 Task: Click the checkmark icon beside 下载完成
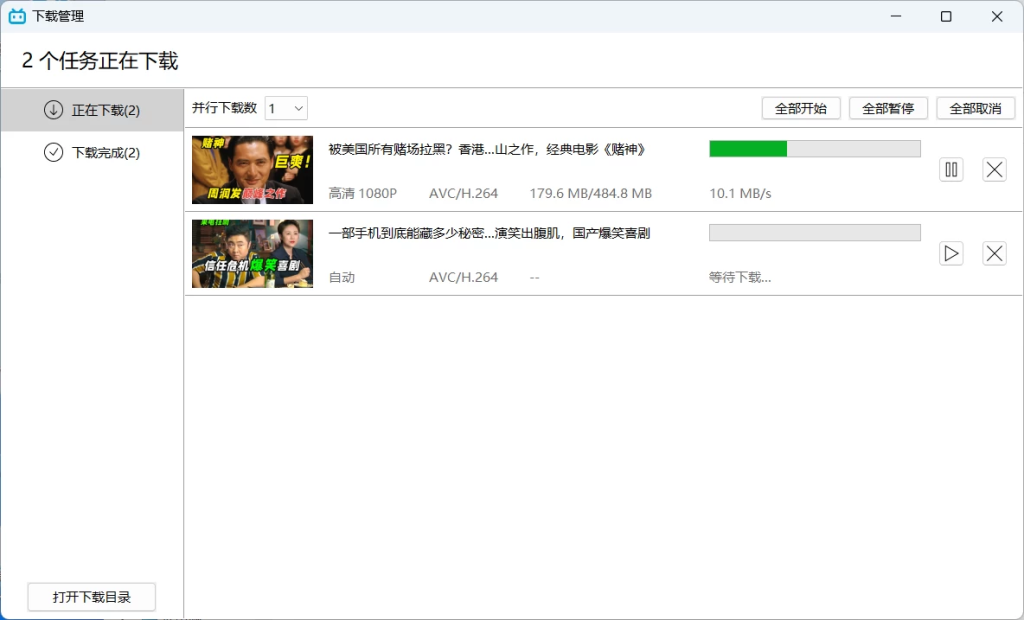click(x=55, y=155)
